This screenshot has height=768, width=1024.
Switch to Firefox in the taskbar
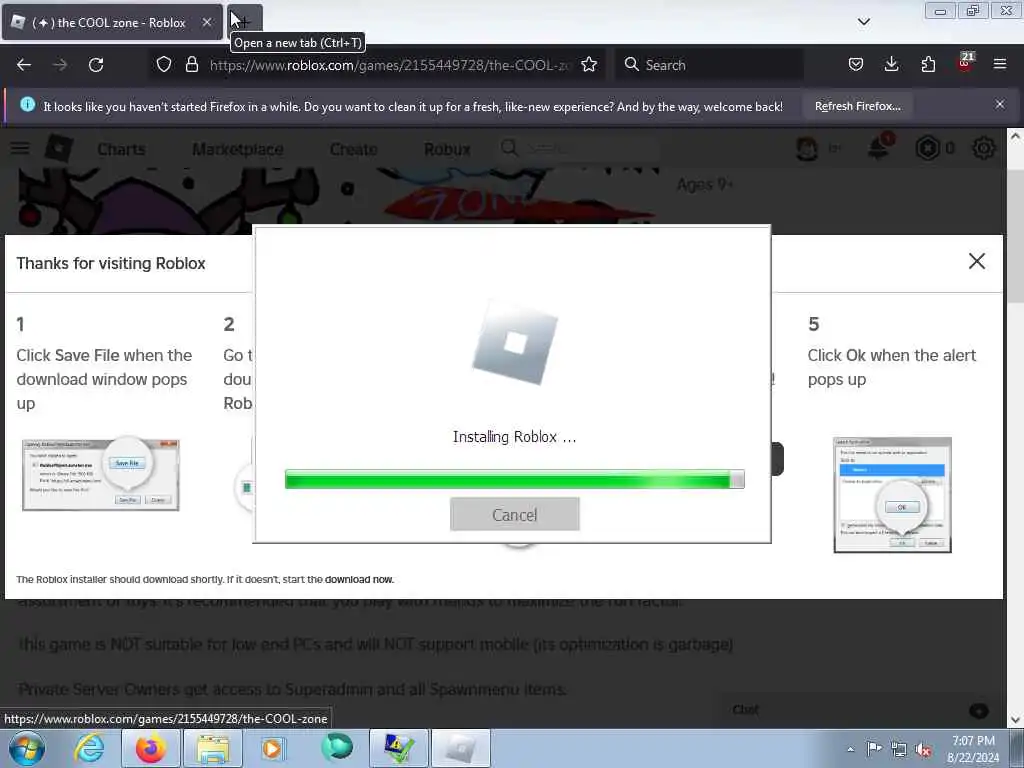(x=151, y=748)
